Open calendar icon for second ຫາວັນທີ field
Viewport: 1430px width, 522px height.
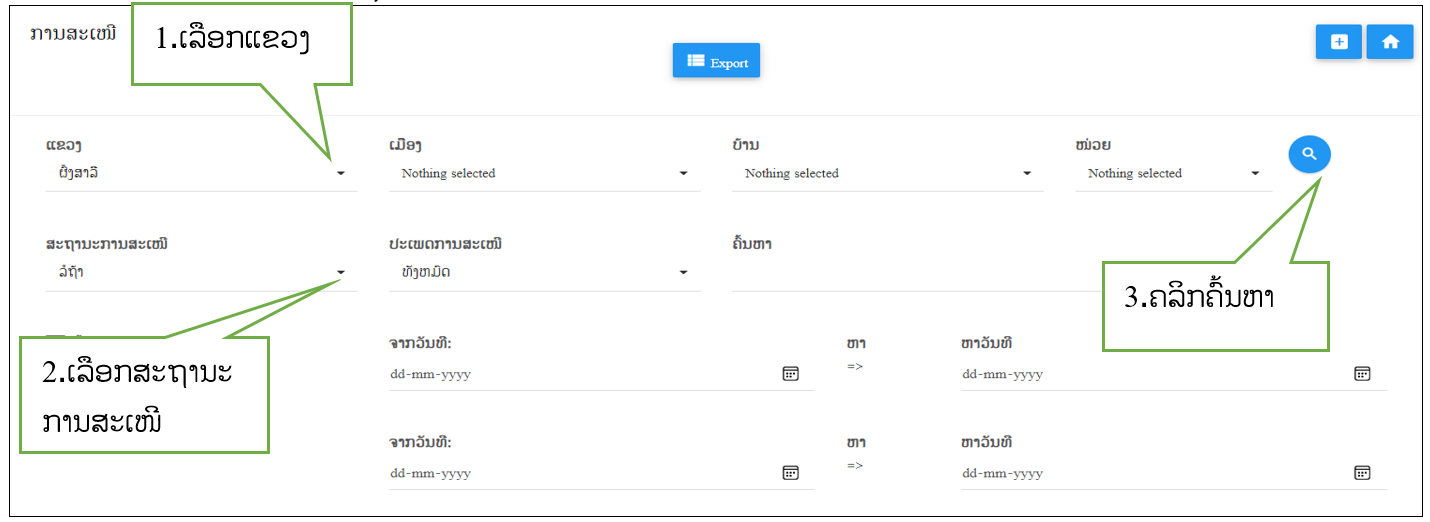(x=1362, y=473)
